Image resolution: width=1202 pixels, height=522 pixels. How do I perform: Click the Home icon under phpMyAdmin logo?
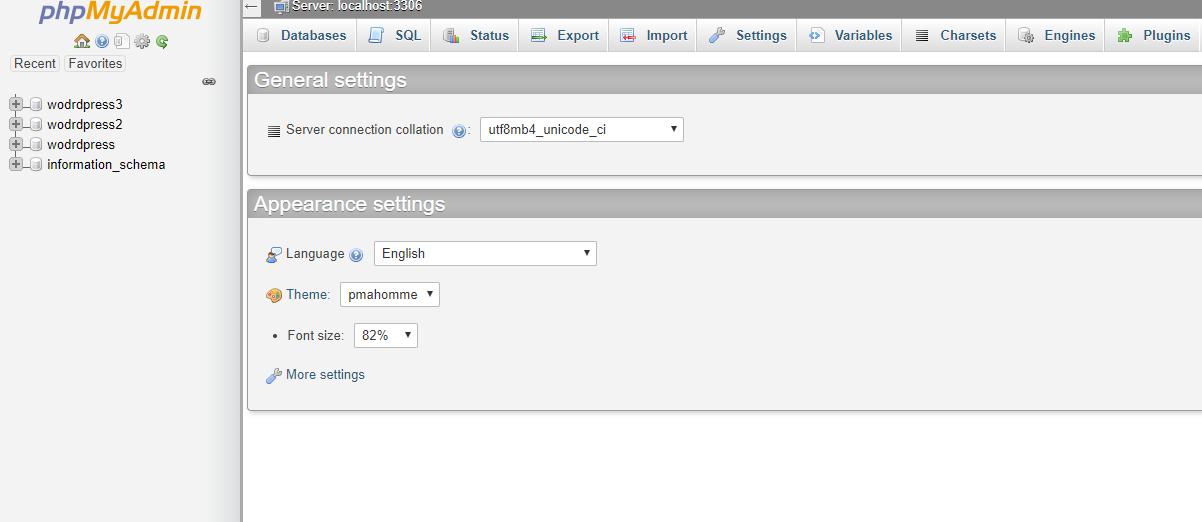coord(82,41)
